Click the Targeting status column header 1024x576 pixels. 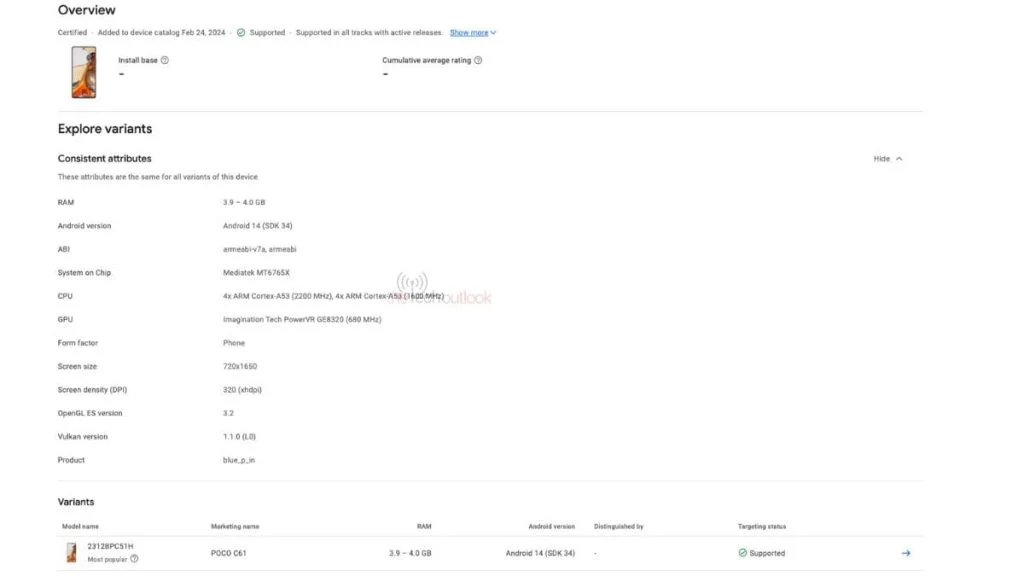(x=761, y=526)
